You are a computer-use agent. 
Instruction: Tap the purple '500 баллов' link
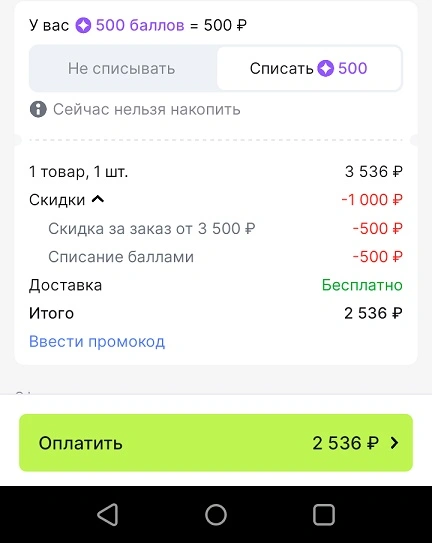[140, 25]
